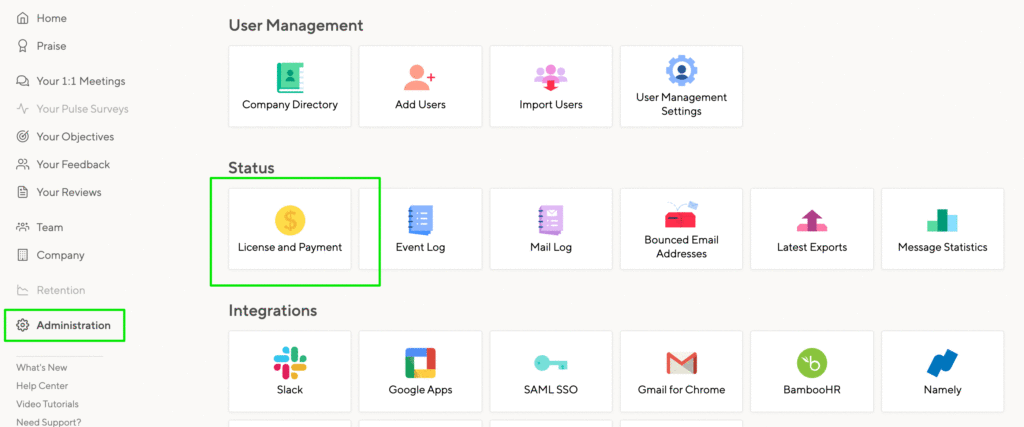Image resolution: width=1024 pixels, height=427 pixels.
Task: Click the Add Users person icon
Action: point(419,78)
